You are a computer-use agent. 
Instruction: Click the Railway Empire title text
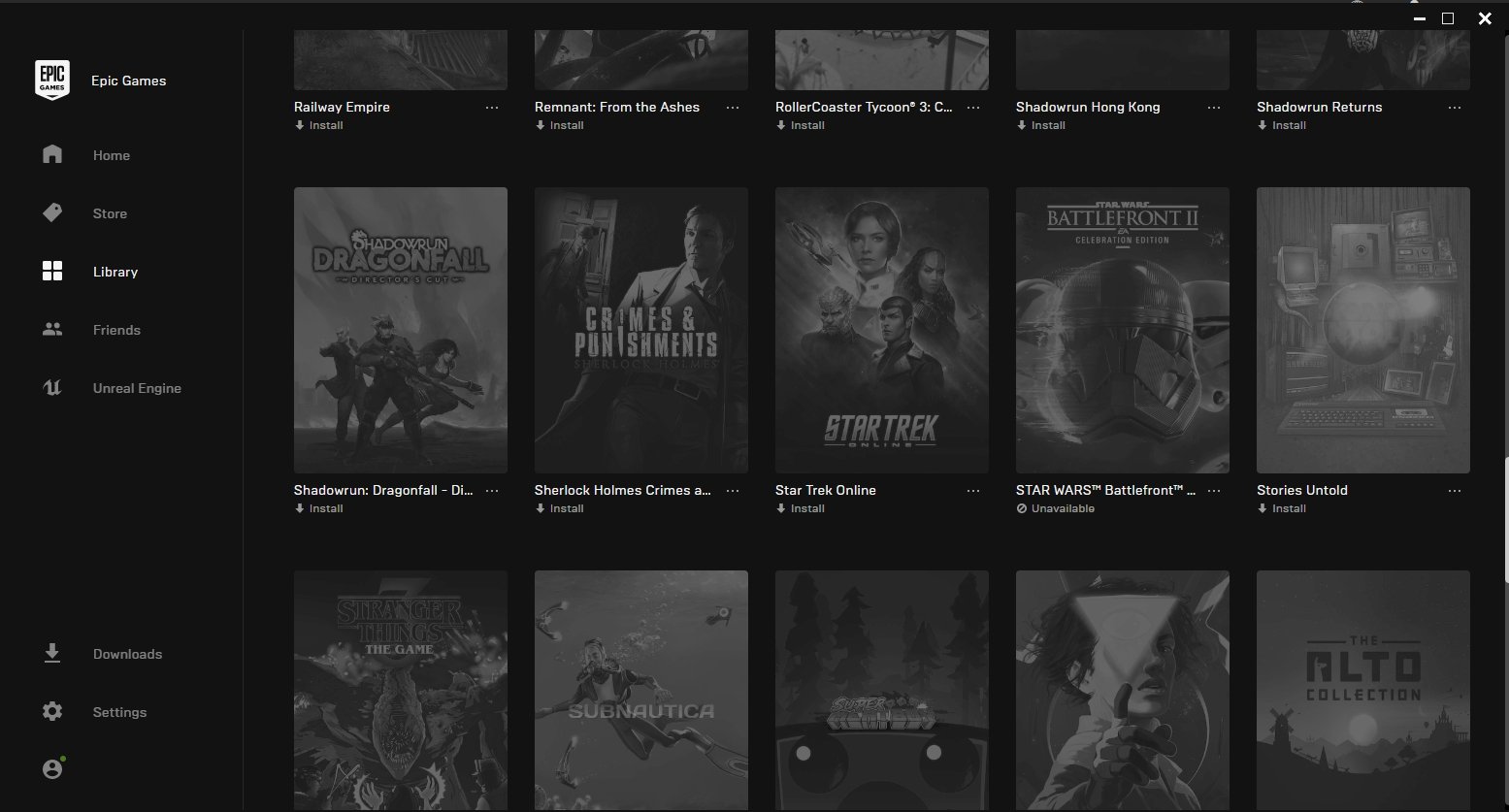pos(342,107)
